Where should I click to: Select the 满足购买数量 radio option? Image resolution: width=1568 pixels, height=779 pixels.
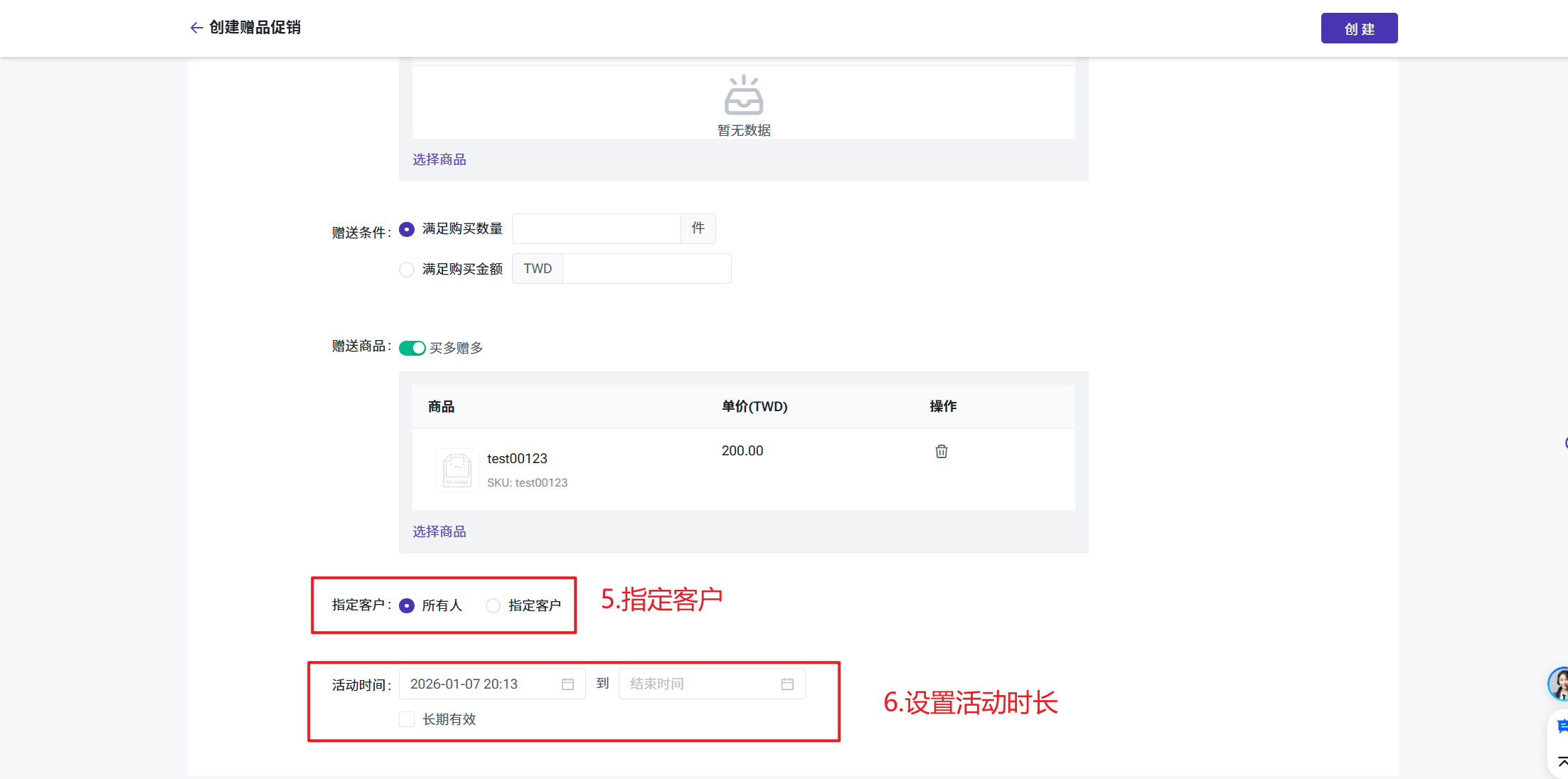tap(407, 229)
